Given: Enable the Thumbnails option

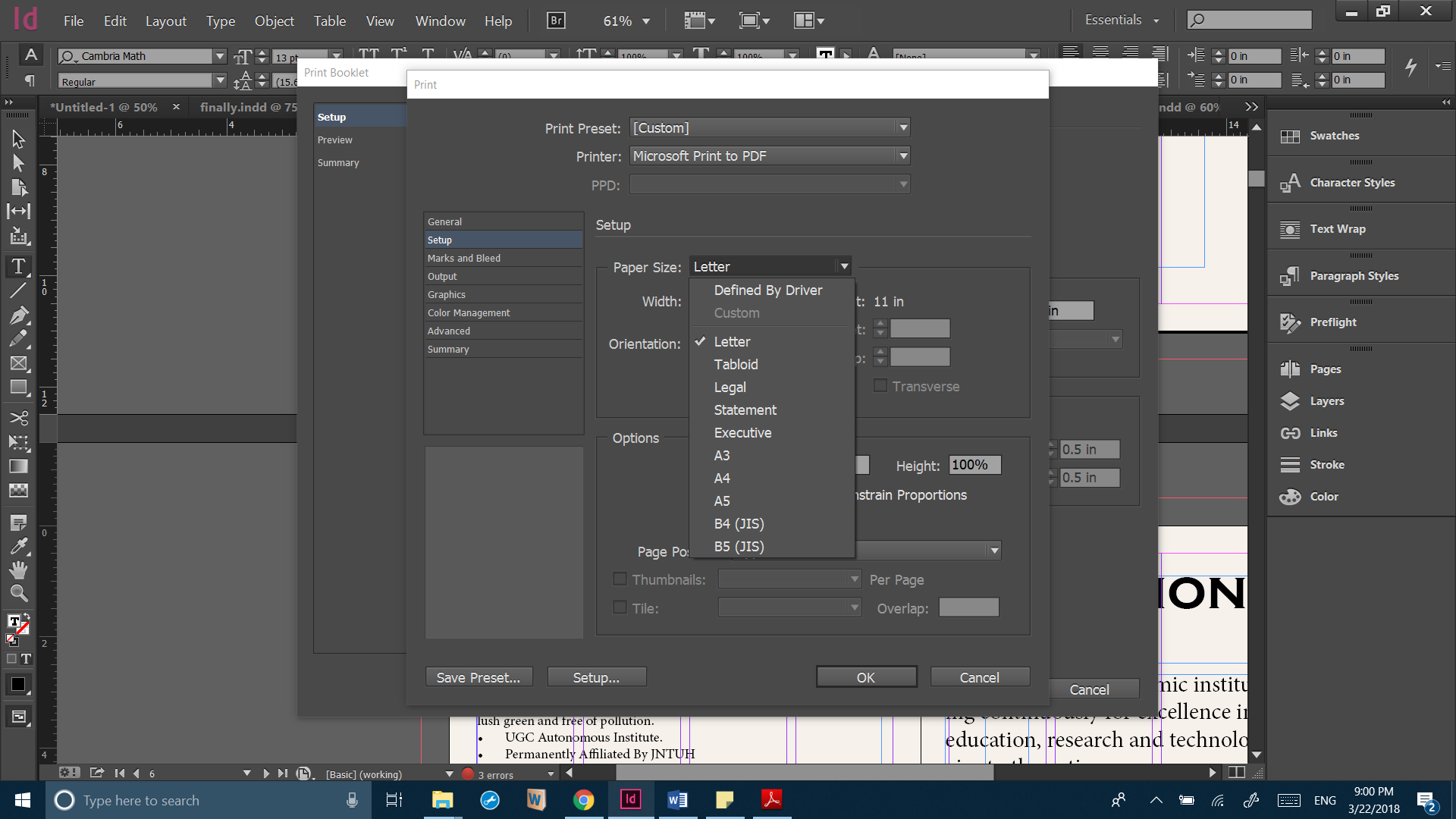Looking at the screenshot, I should point(620,579).
